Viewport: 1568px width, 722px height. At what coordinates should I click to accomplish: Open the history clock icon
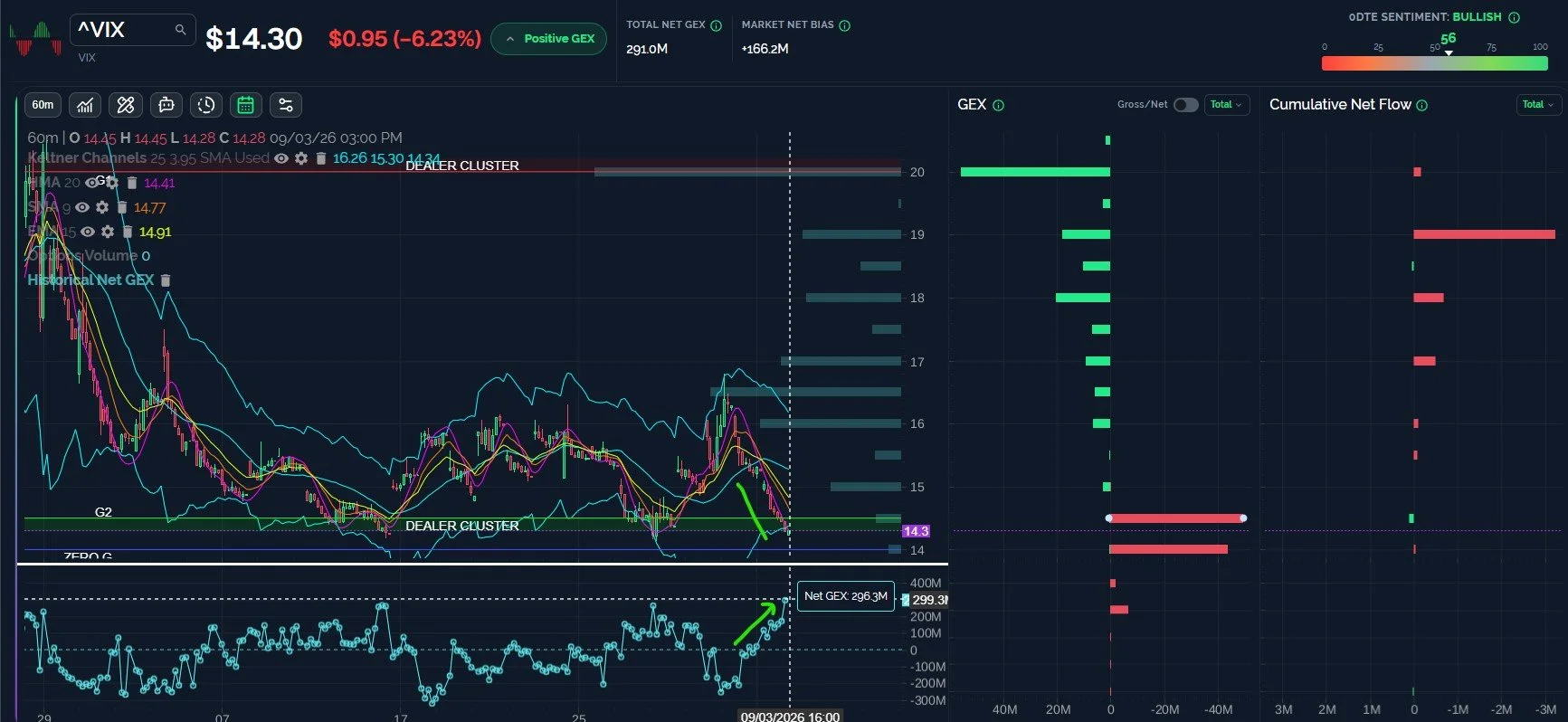(x=206, y=105)
